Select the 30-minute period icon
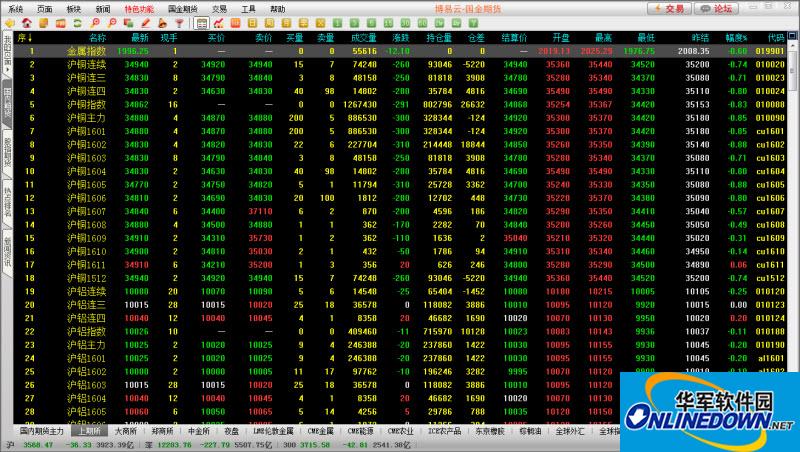The width and height of the screenshot is (800, 452). [405, 23]
